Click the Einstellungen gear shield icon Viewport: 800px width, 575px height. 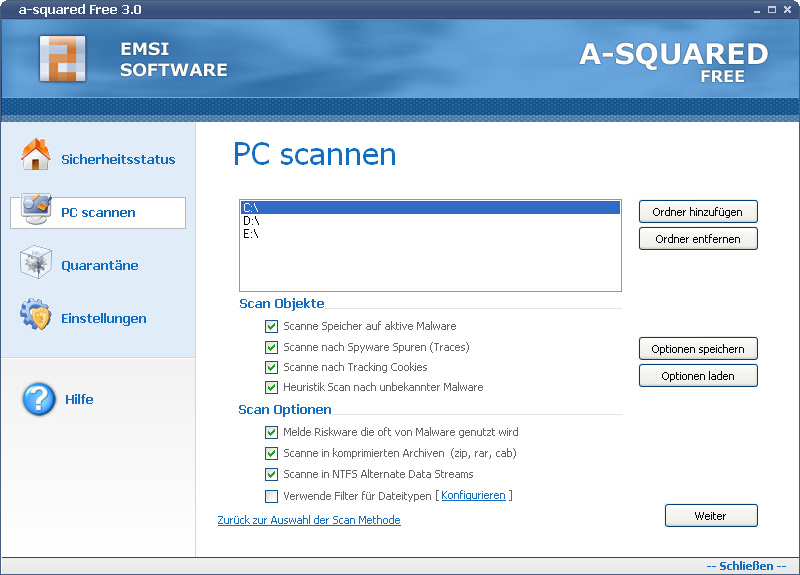tap(36, 314)
